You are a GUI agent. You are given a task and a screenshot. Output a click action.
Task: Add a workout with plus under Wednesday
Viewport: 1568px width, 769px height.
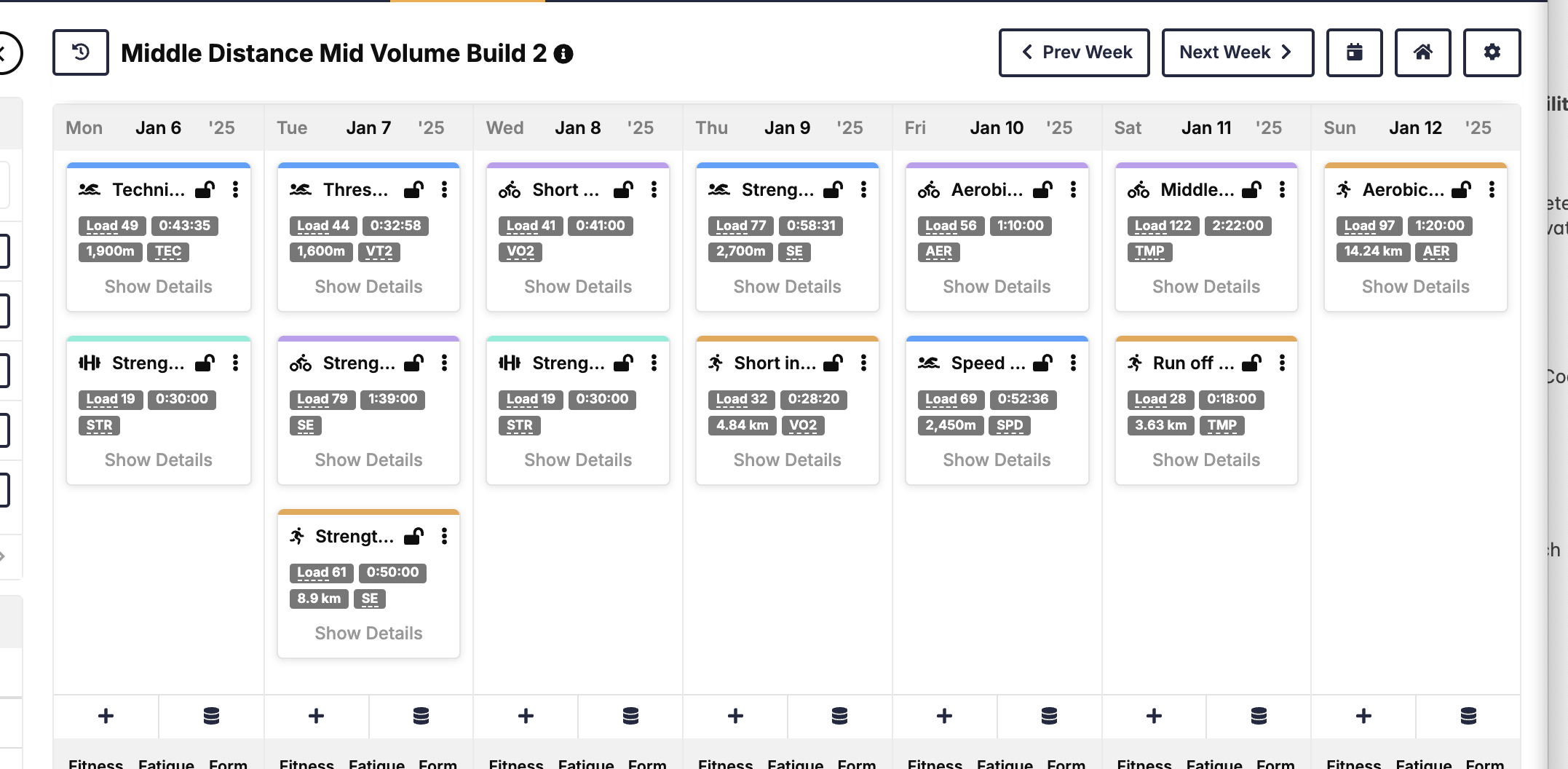click(526, 716)
